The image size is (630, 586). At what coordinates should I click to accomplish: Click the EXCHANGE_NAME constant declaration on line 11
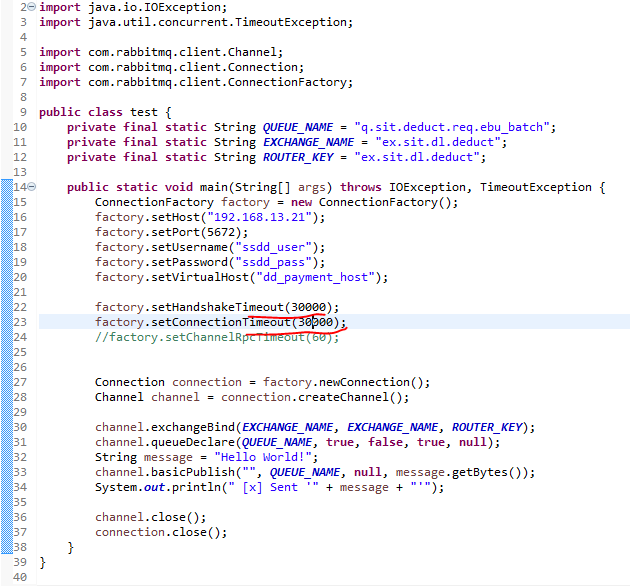pos(308,142)
